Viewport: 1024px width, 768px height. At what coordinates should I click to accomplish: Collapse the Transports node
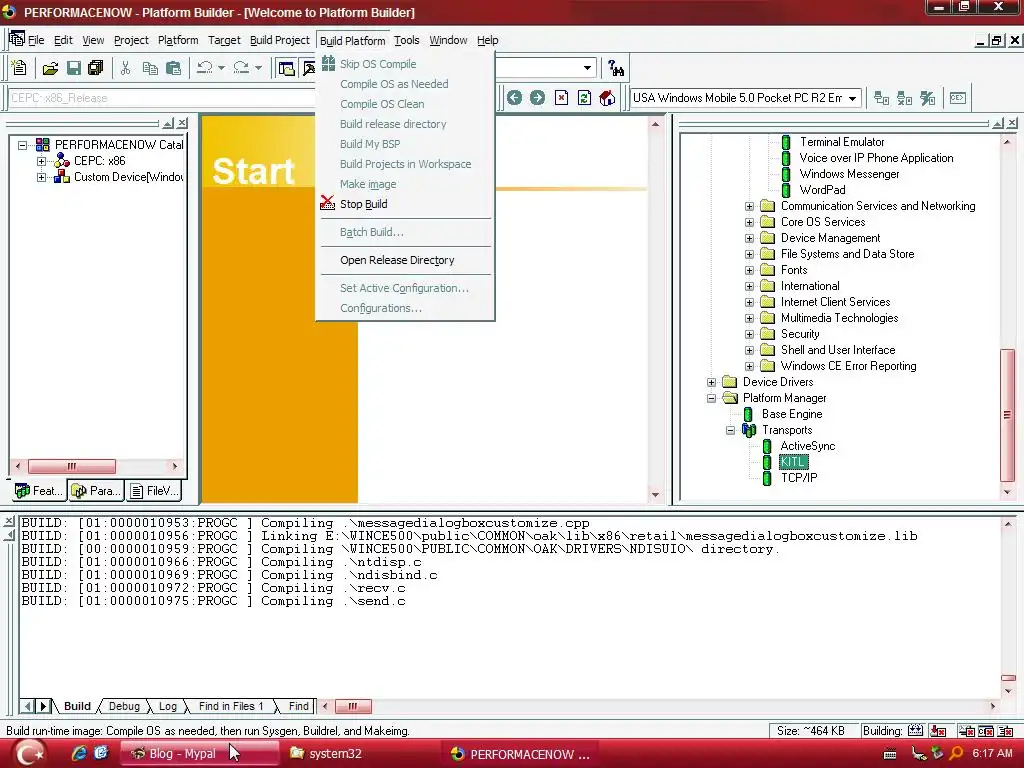[x=731, y=430]
